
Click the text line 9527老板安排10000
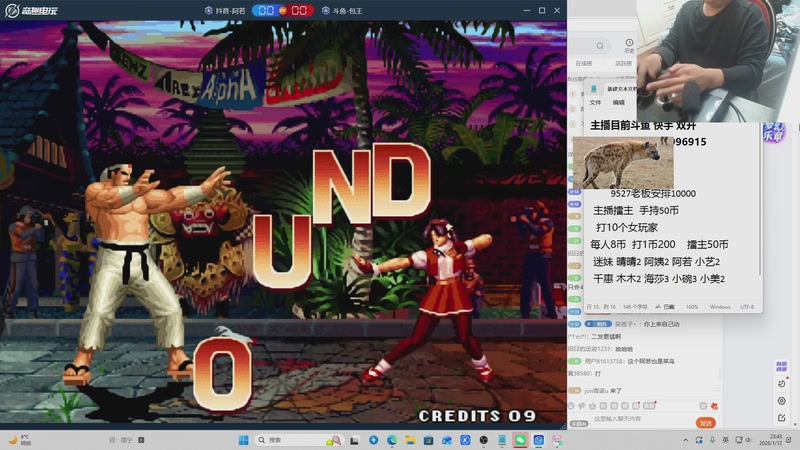[x=653, y=193]
